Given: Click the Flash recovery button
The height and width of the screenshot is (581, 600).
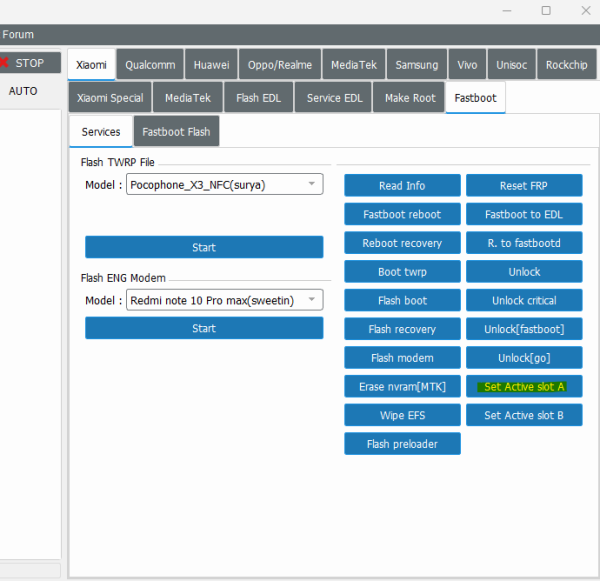Looking at the screenshot, I should pyautogui.click(x=402, y=329).
